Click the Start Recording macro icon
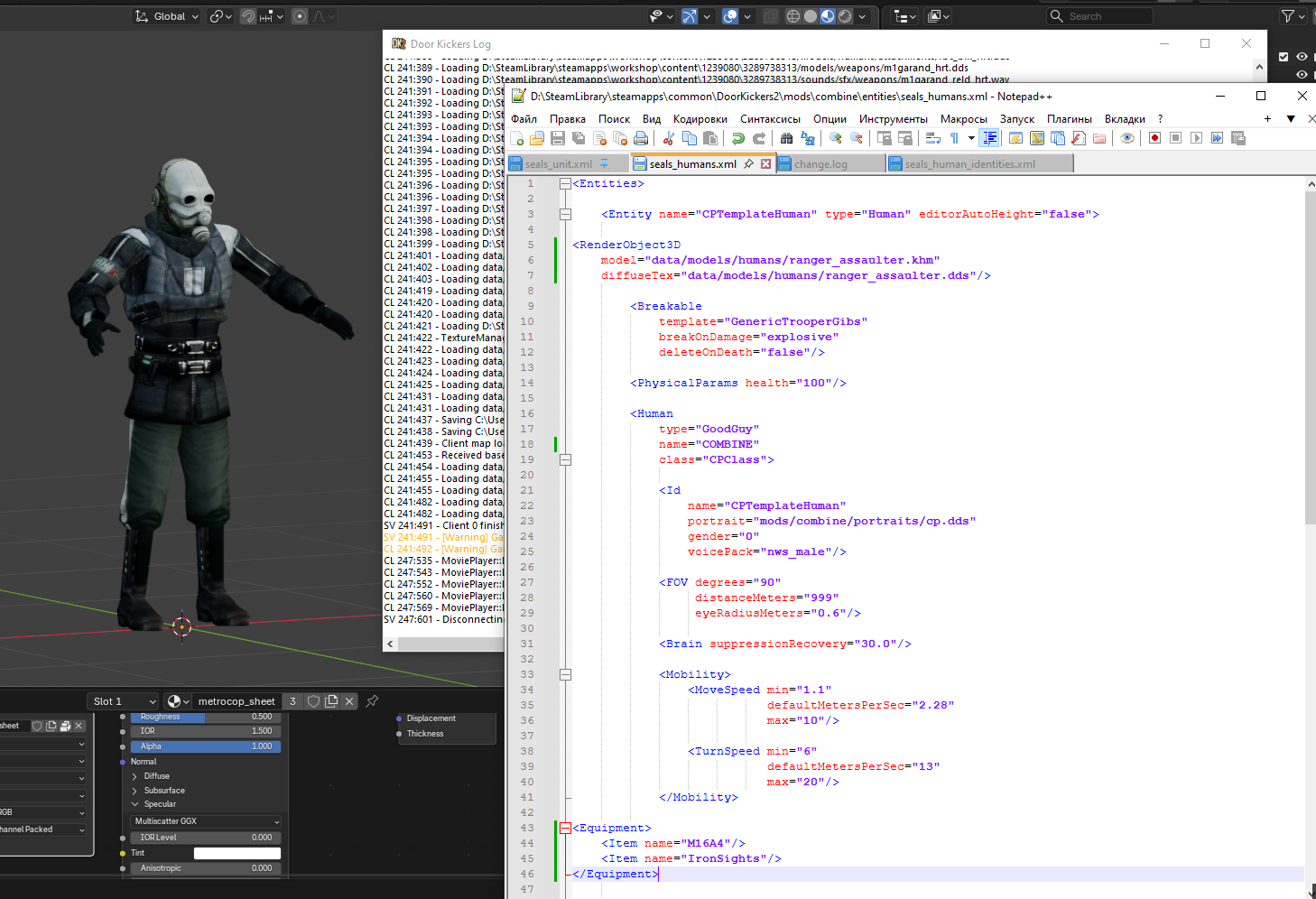The height and width of the screenshot is (899, 1316). (1154, 138)
